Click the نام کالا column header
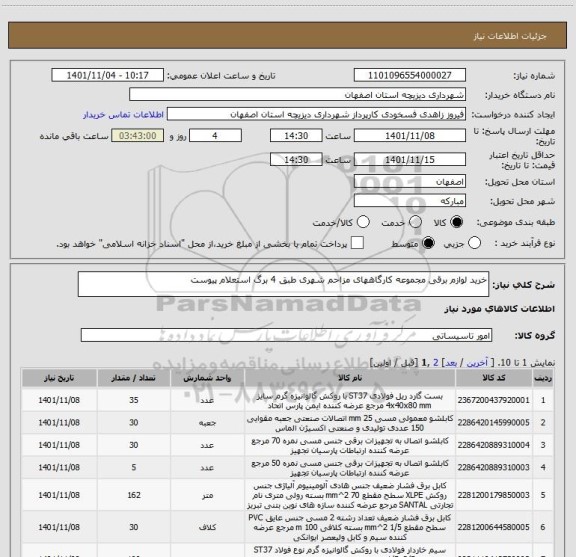The image size is (576, 557). tap(350, 378)
